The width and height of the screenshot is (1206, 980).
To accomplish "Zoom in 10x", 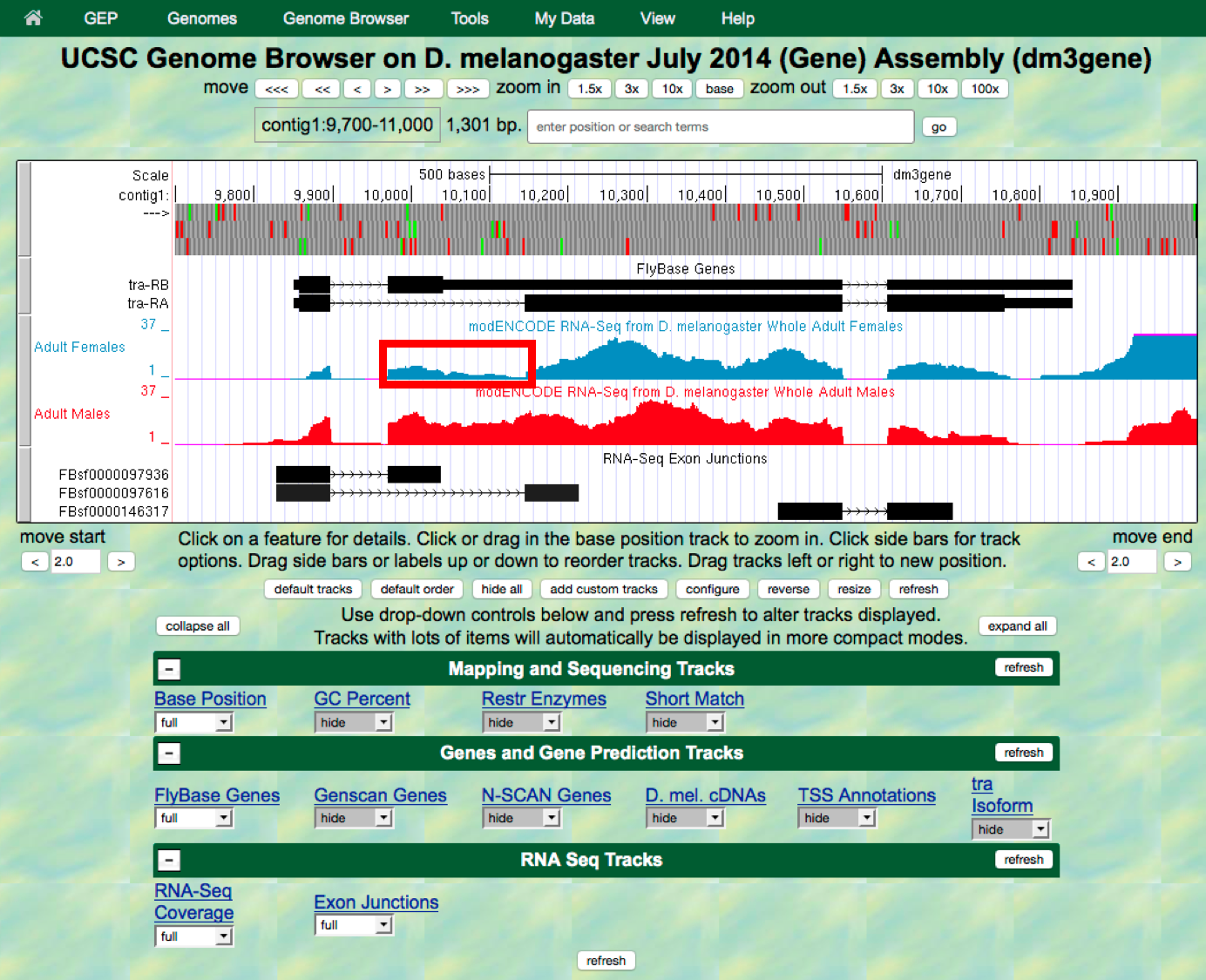I will [673, 89].
